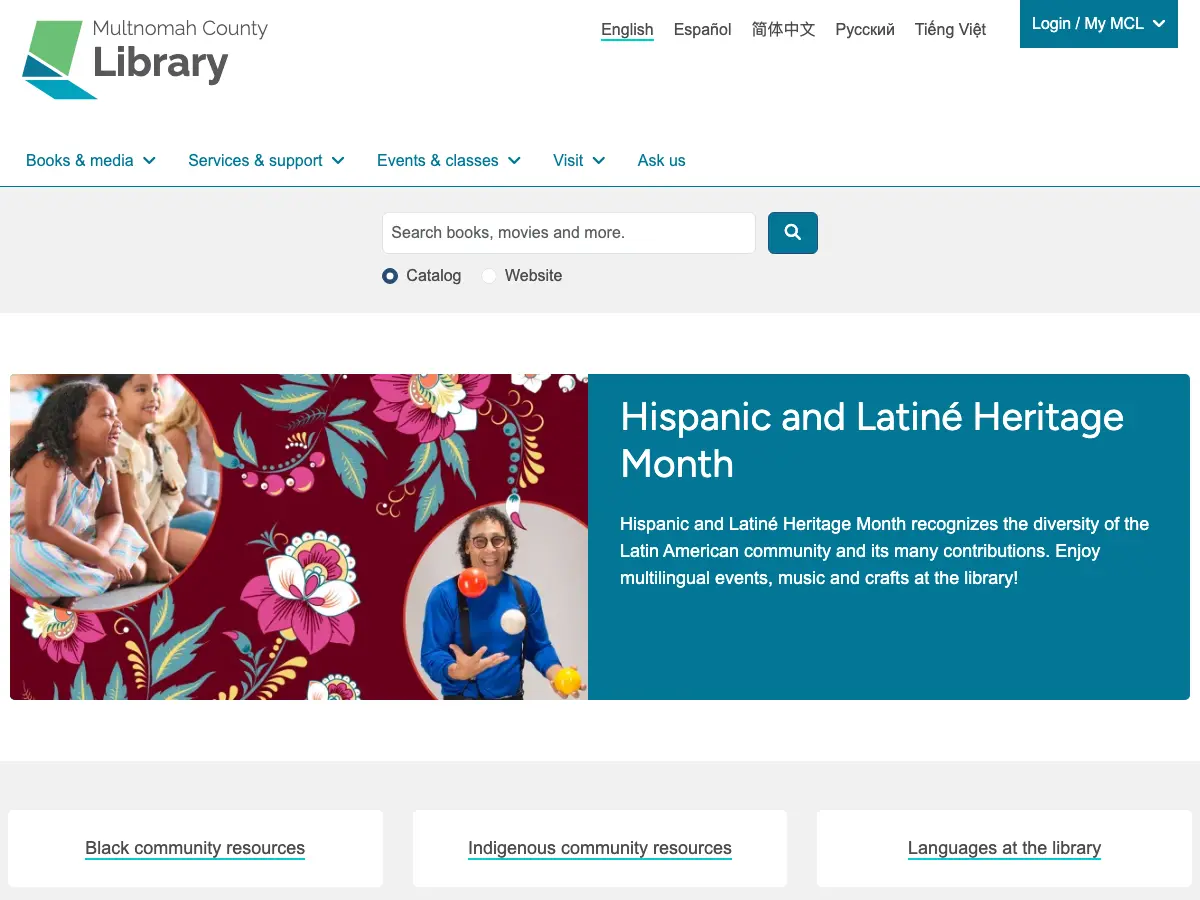This screenshot has width=1200, height=900.
Task: Switch language to Русский
Action: click(865, 30)
